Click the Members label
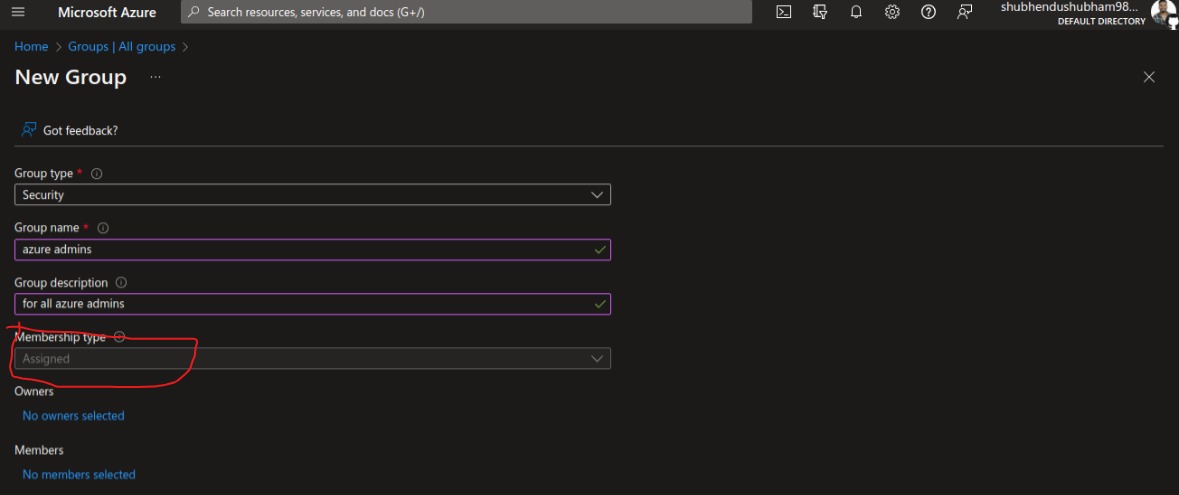 tap(39, 450)
